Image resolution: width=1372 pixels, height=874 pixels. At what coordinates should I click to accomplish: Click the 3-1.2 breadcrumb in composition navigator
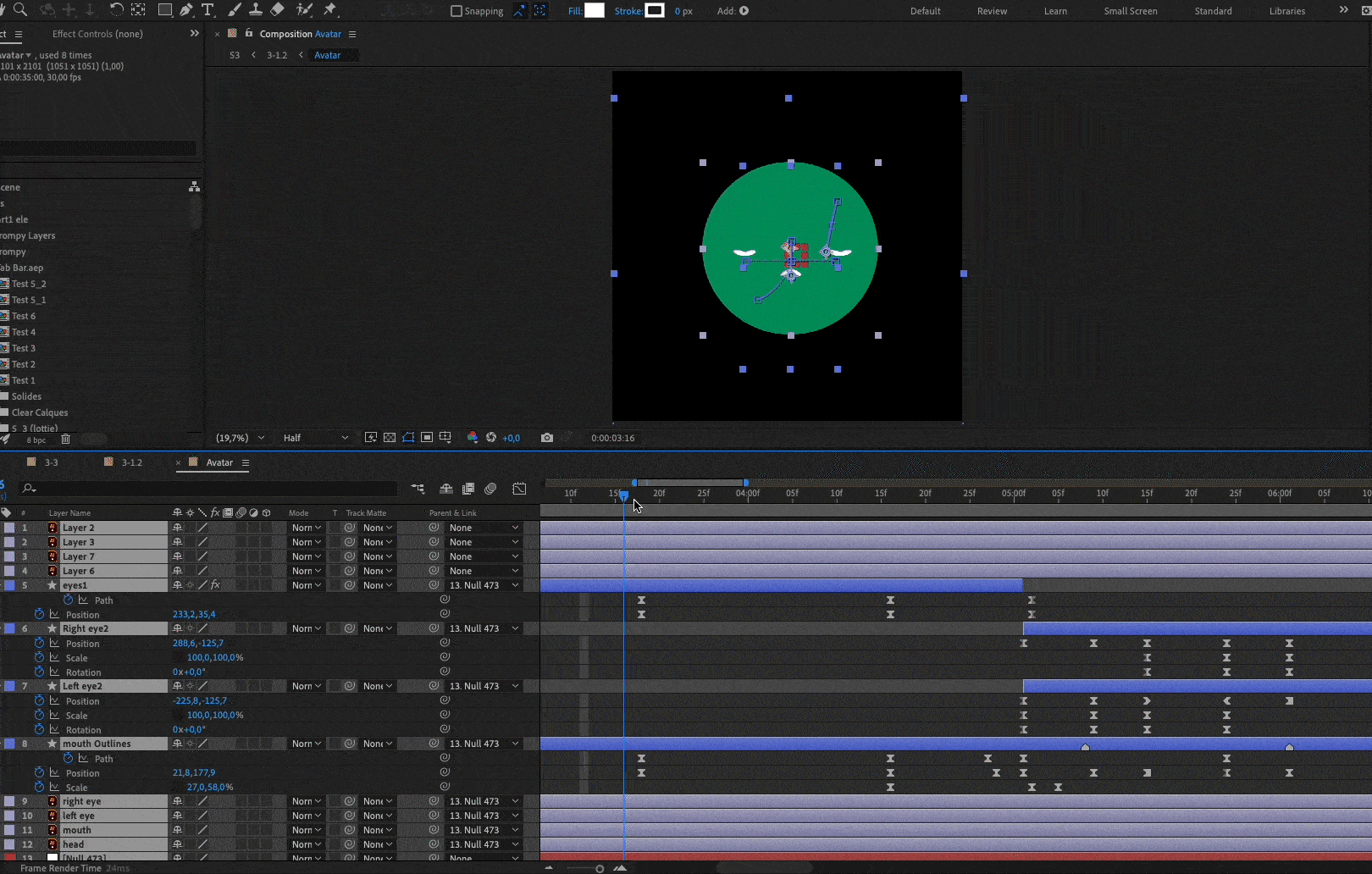tap(277, 55)
